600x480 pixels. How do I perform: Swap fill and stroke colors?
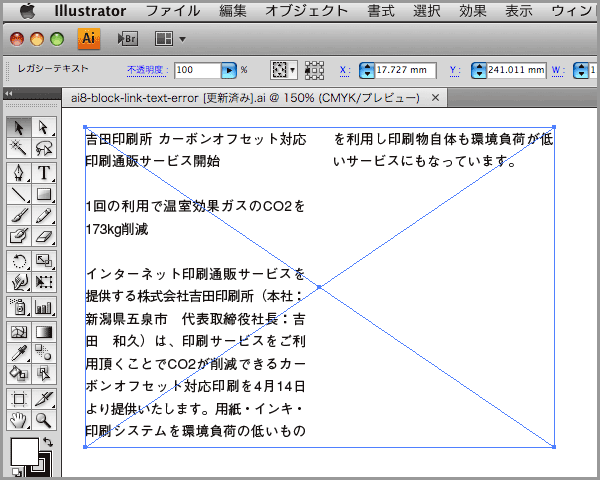point(47,441)
